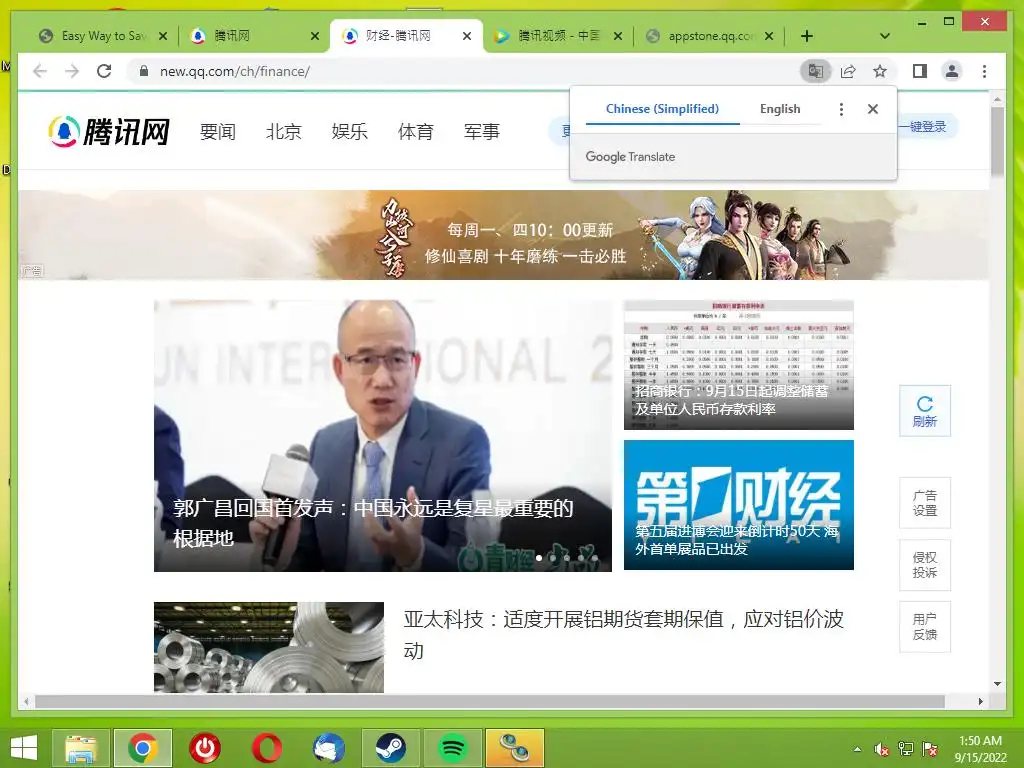Close the Easy Way to Save tab

(x=163, y=36)
